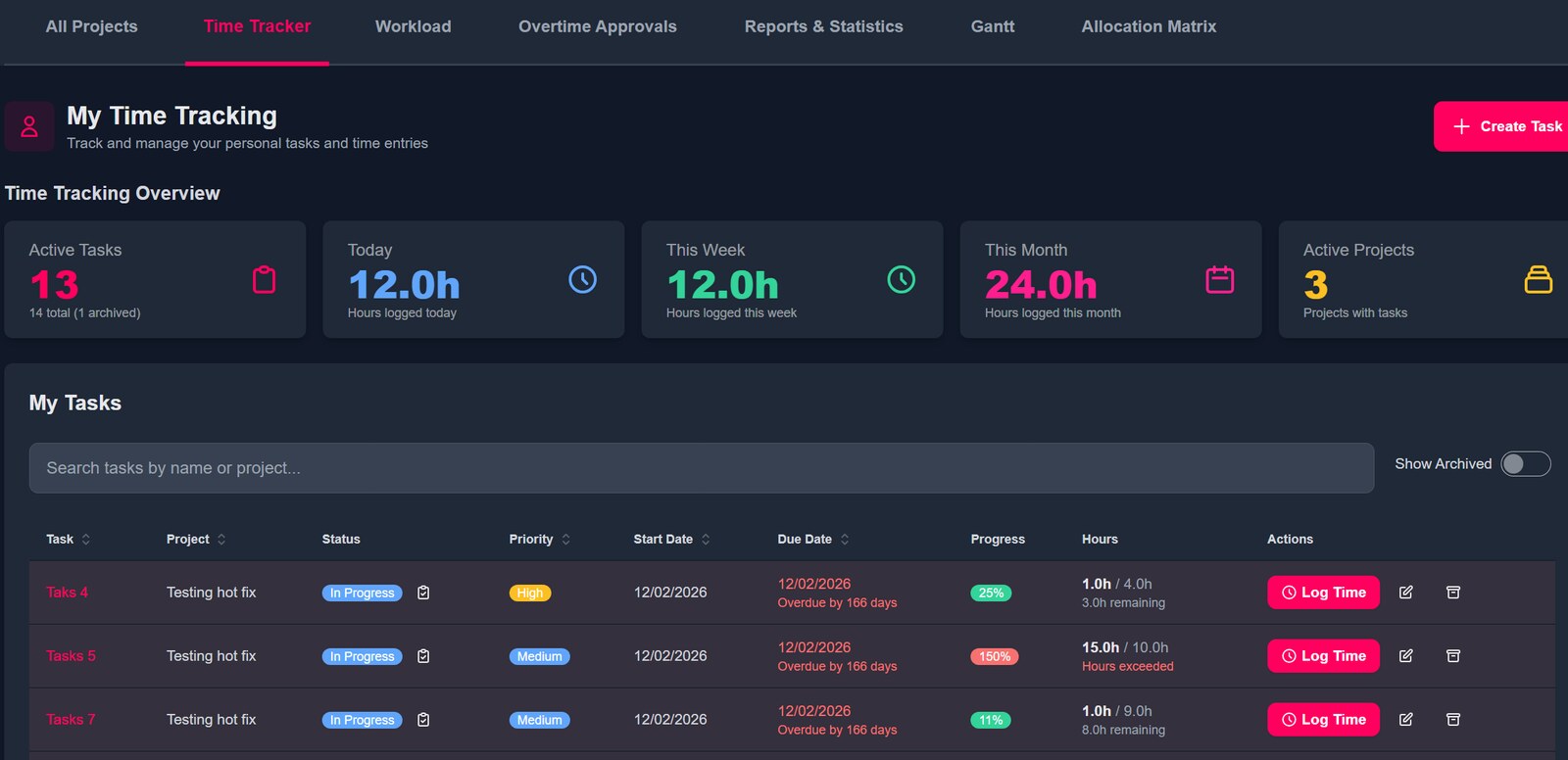Archive the Tasks 5 row

click(x=1453, y=656)
